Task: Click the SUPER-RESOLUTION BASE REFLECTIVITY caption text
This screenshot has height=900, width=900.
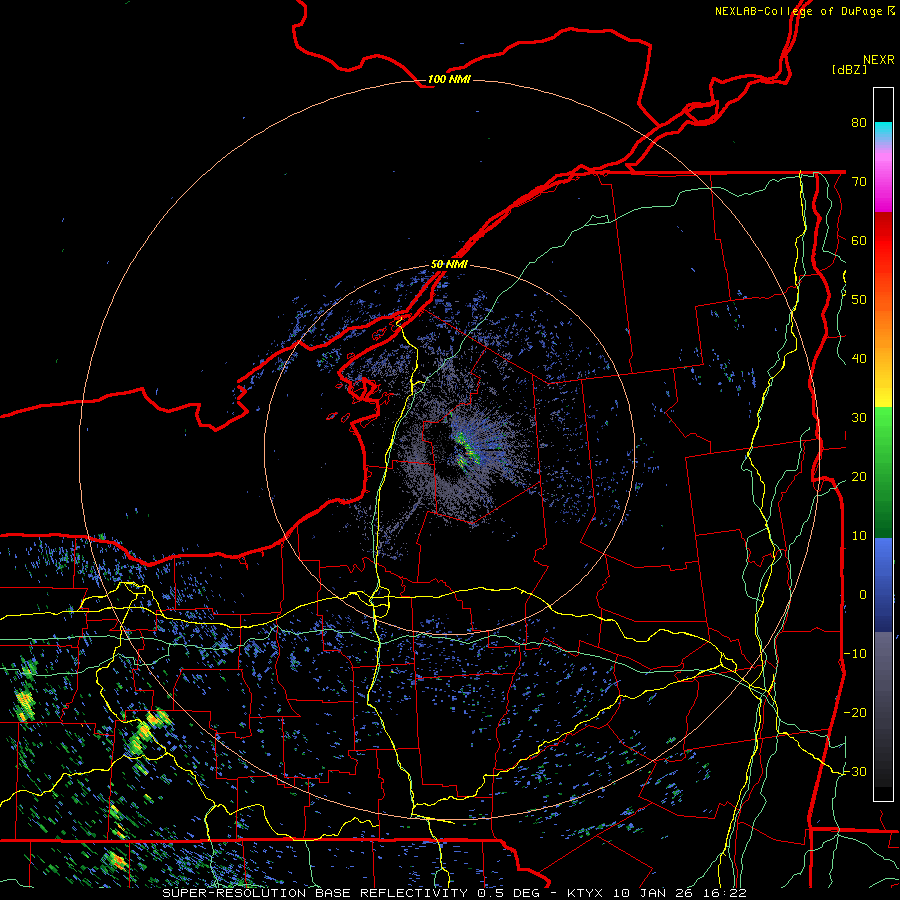Action: (x=315, y=893)
